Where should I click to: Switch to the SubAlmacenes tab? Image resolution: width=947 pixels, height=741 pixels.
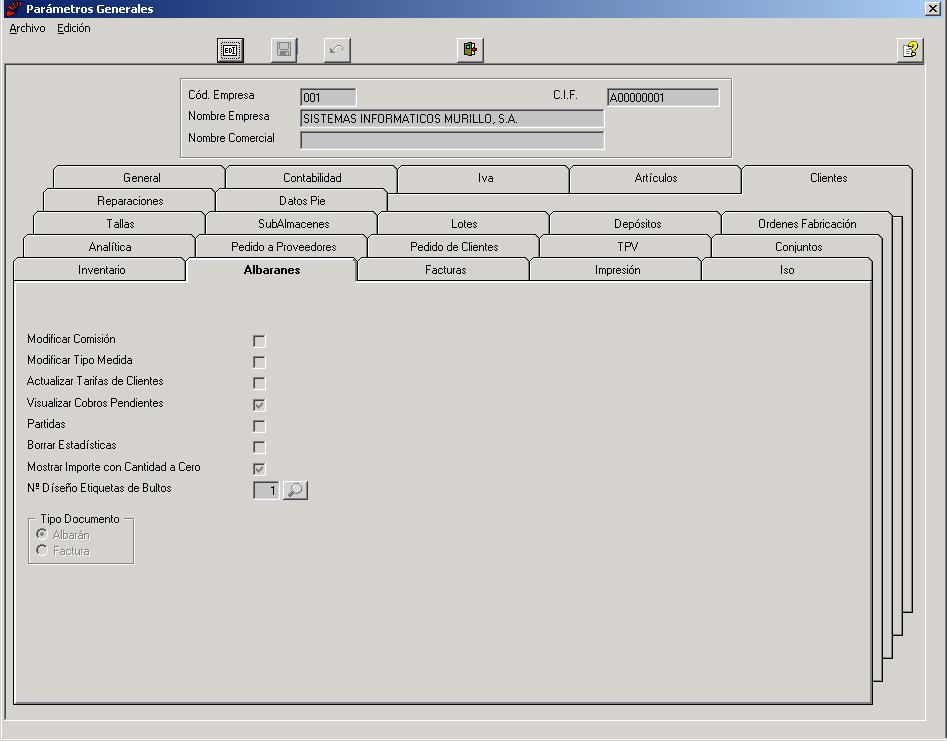pos(294,223)
